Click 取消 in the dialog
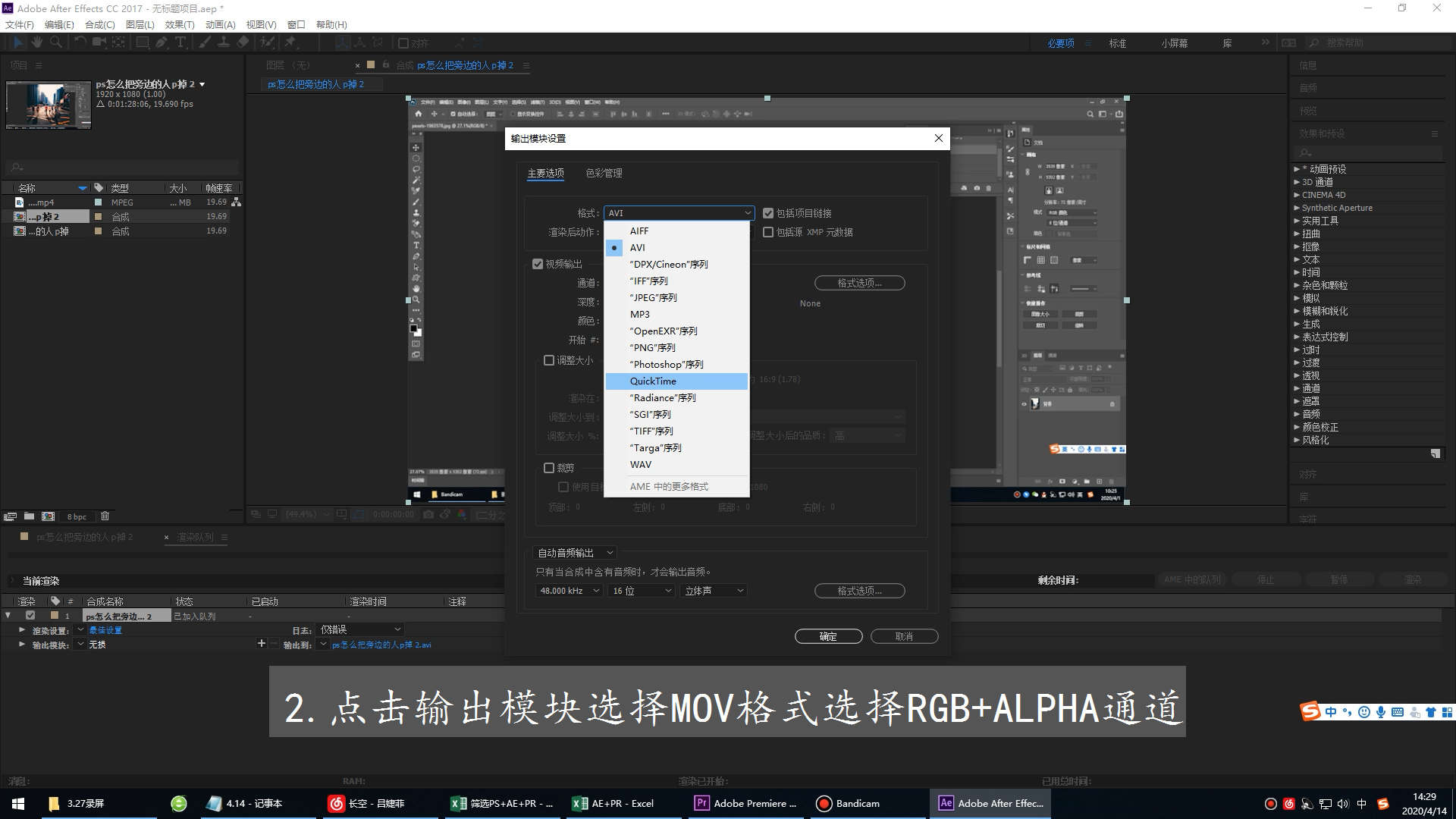 click(904, 636)
